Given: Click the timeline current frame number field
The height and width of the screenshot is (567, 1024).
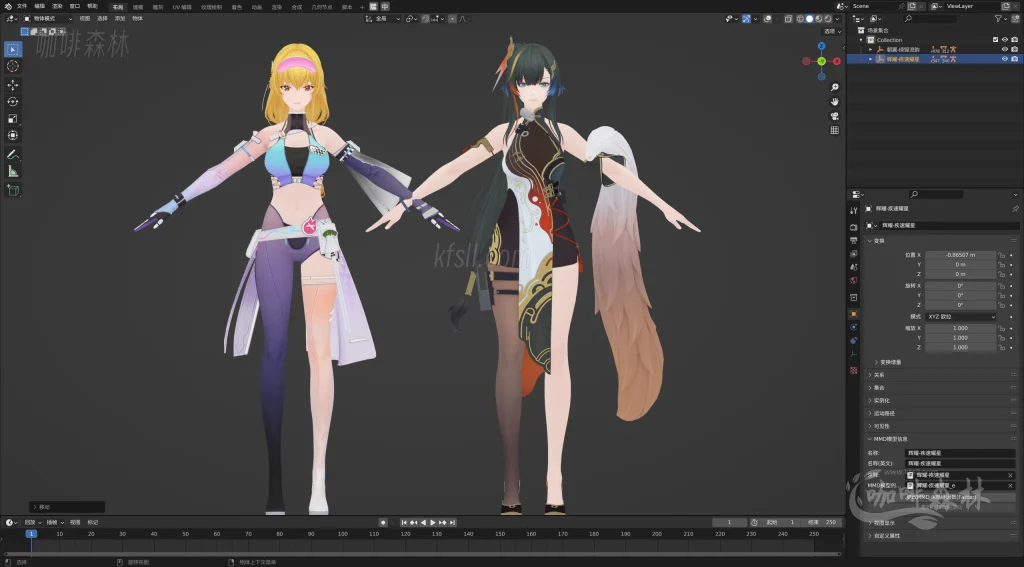Looking at the screenshot, I should (x=729, y=523).
